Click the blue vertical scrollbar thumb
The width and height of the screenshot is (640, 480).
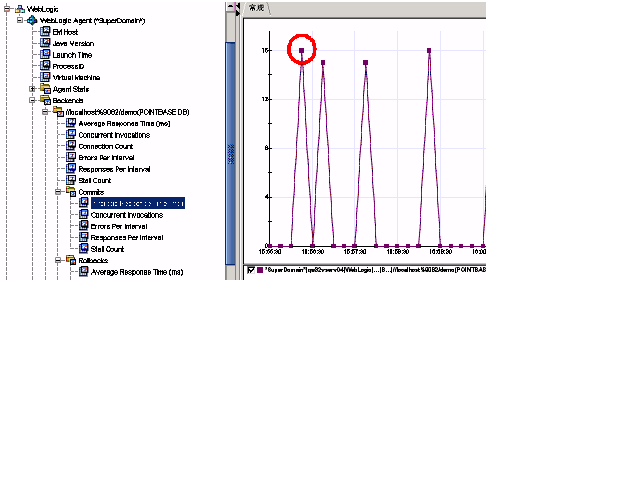point(230,153)
